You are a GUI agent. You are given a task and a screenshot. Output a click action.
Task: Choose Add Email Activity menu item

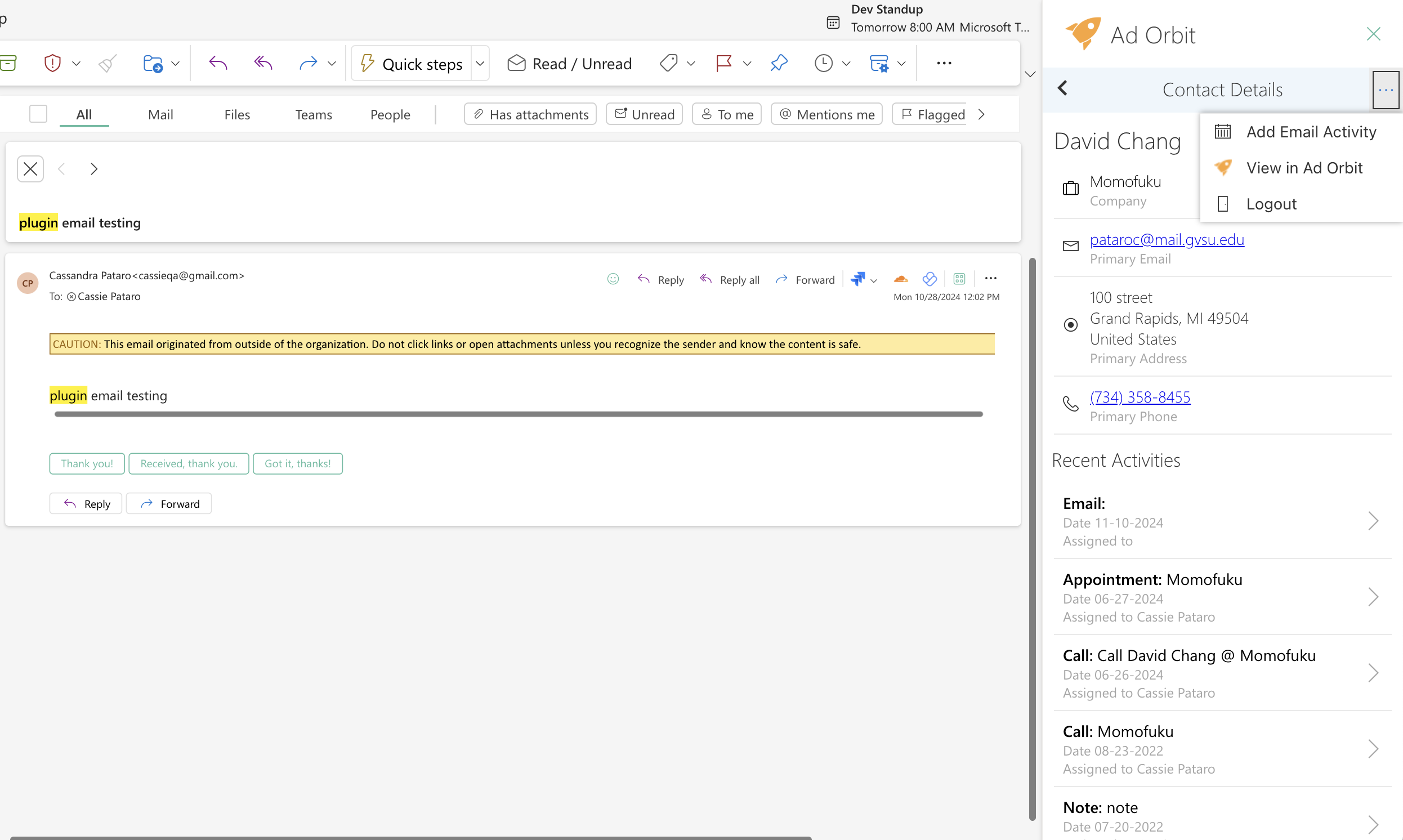pyautogui.click(x=1301, y=132)
